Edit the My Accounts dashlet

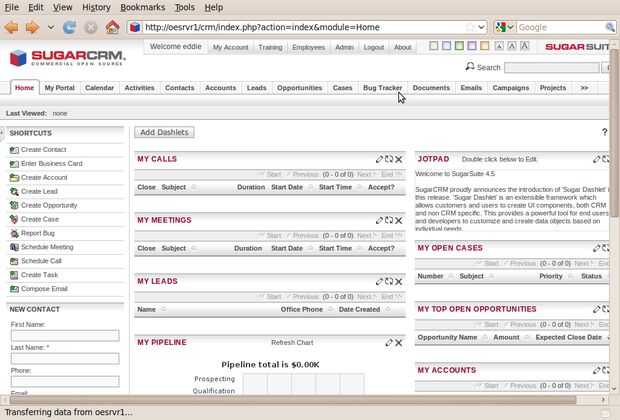596,371
